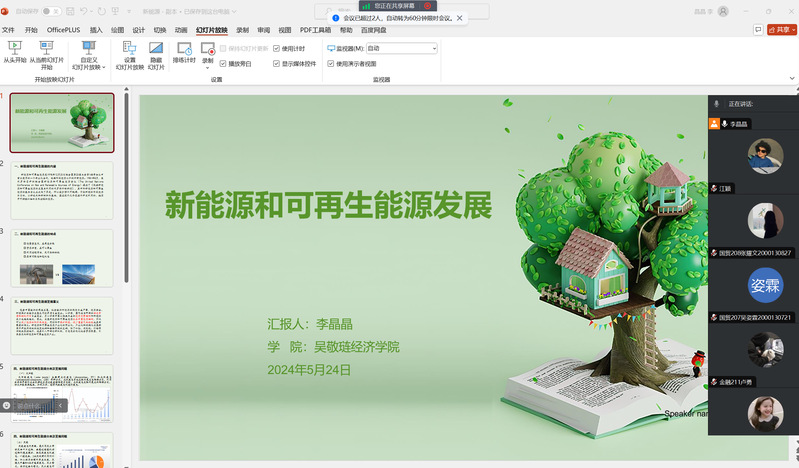Image resolution: width=799 pixels, height=468 pixels.
Task: Toggle 播放旁白 checkbox
Action: (223, 63)
